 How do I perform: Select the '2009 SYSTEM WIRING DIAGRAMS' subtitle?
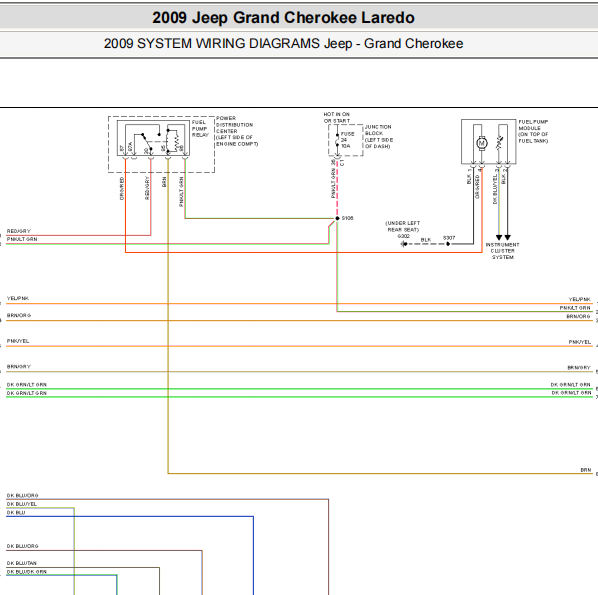pyautogui.click(x=212, y=43)
